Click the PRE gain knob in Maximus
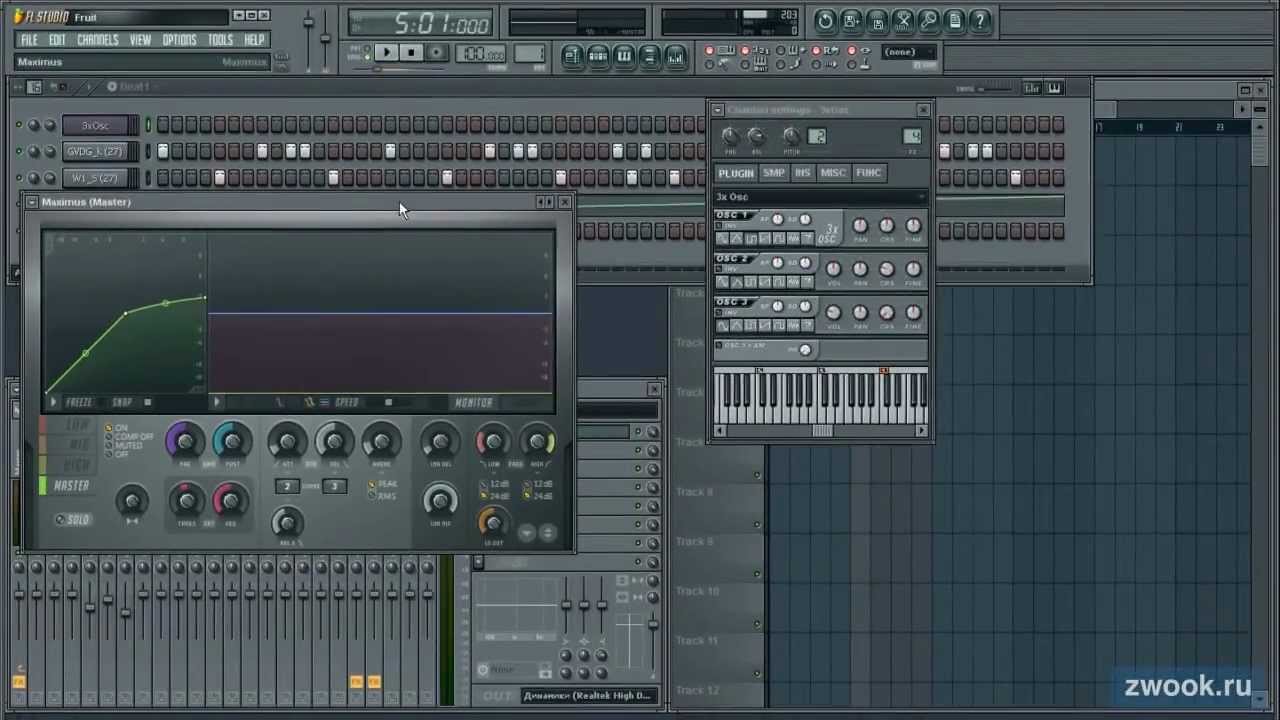 pyautogui.click(x=185, y=441)
